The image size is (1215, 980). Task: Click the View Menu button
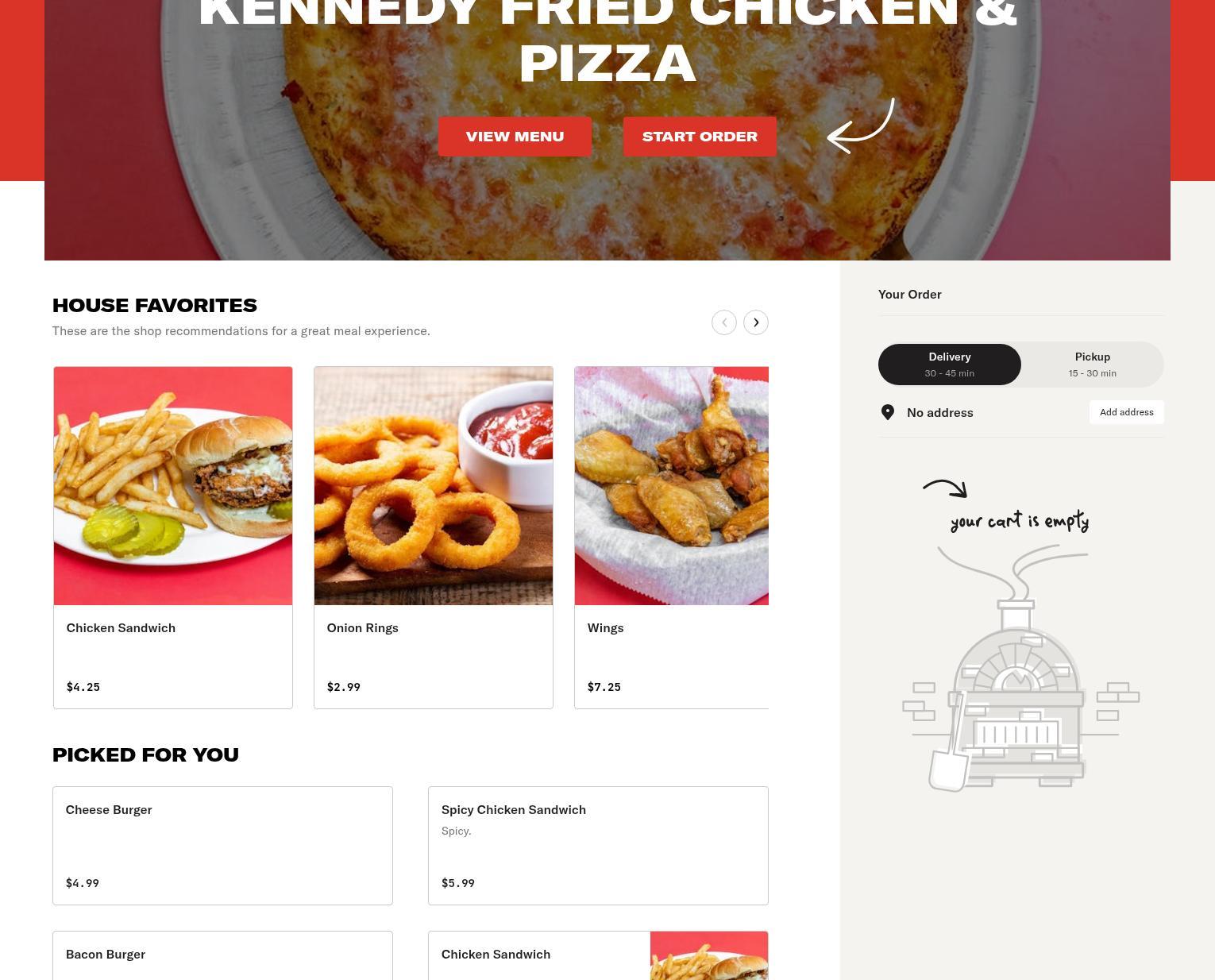click(x=515, y=137)
